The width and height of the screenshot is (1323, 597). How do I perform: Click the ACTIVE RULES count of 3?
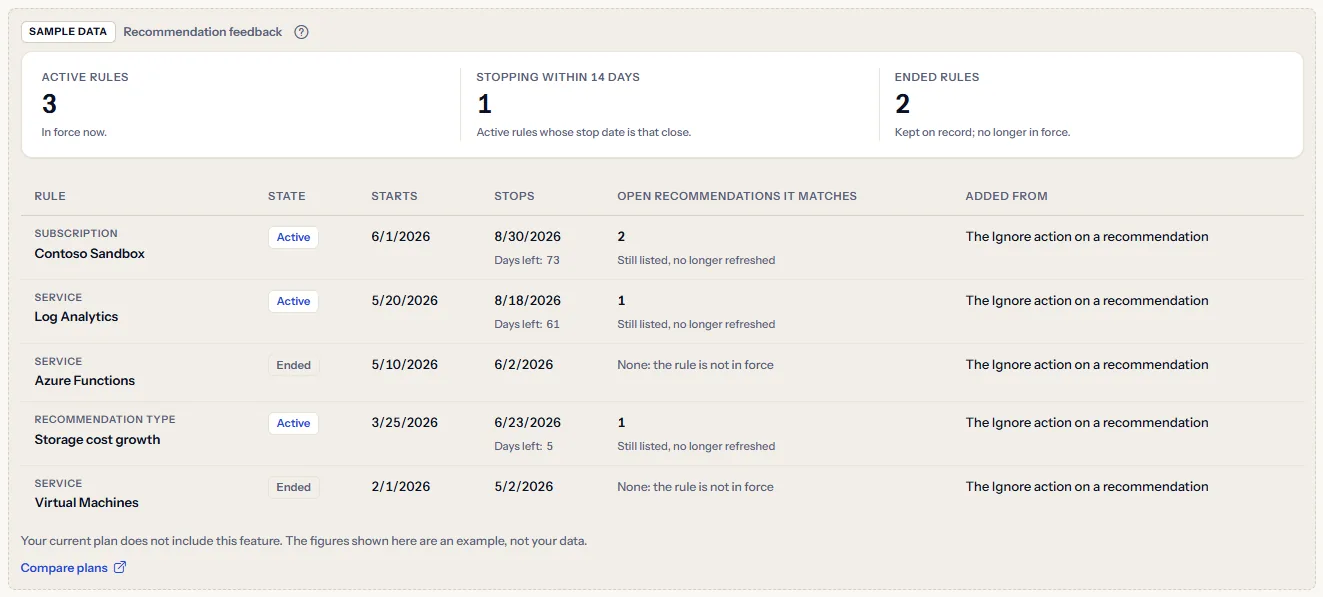49,104
